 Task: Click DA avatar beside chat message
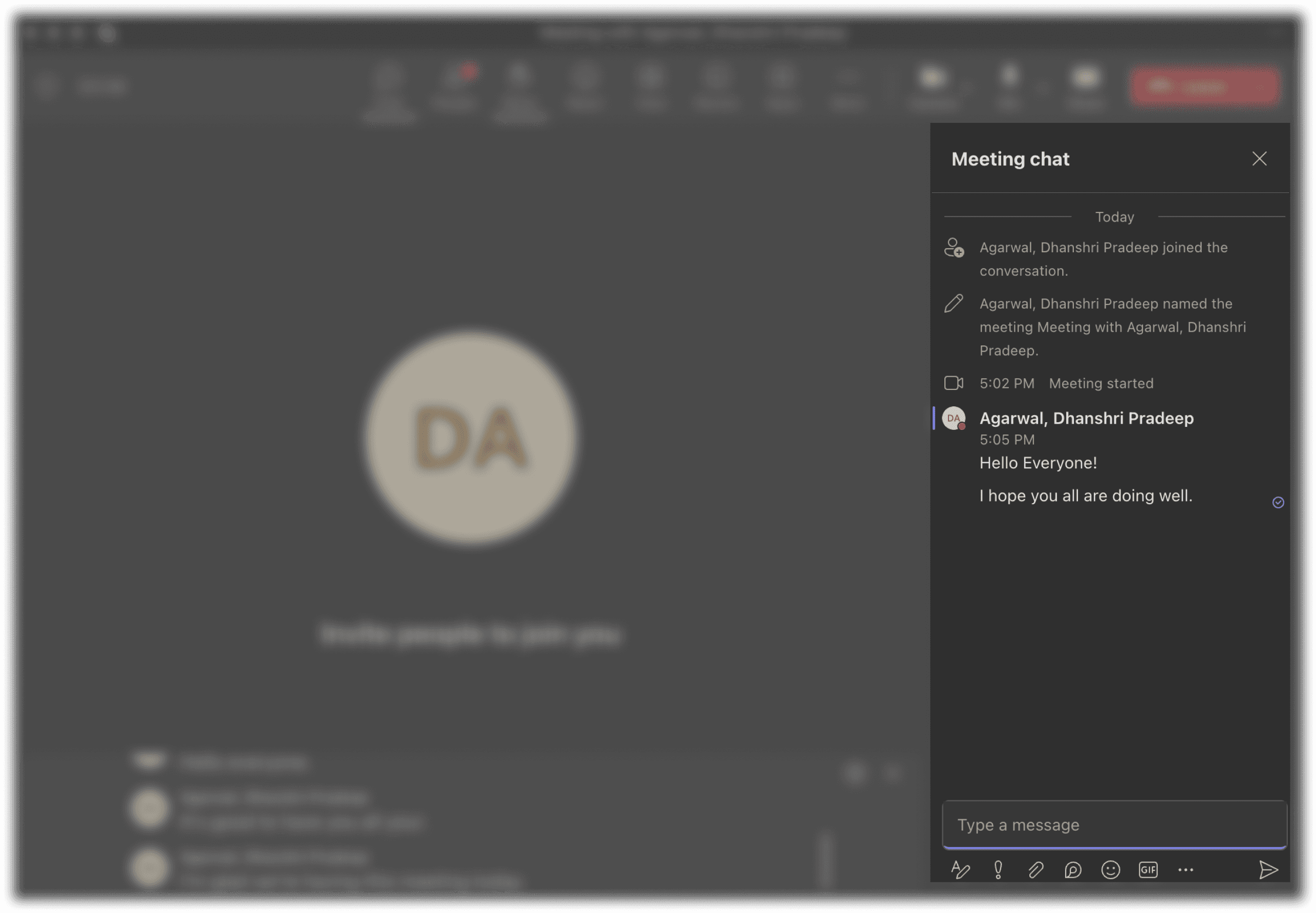point(954,418)
